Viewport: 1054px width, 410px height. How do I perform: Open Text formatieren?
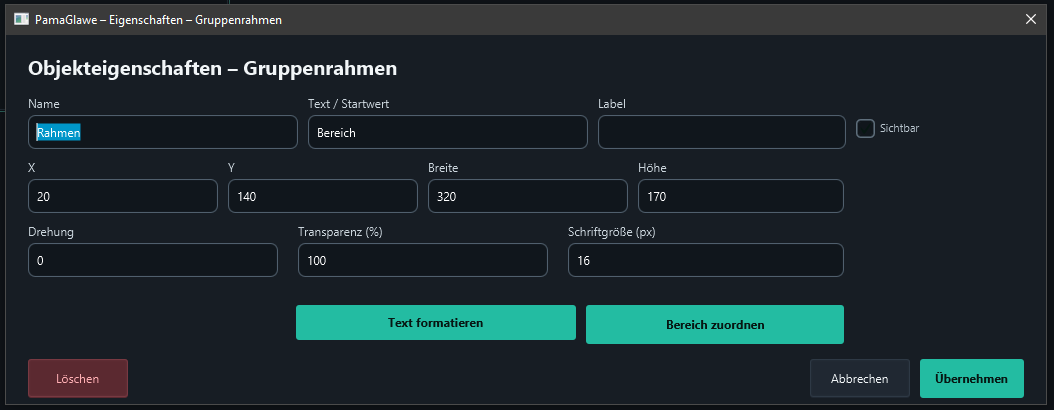pyautogui.click(x=436, y=323)
